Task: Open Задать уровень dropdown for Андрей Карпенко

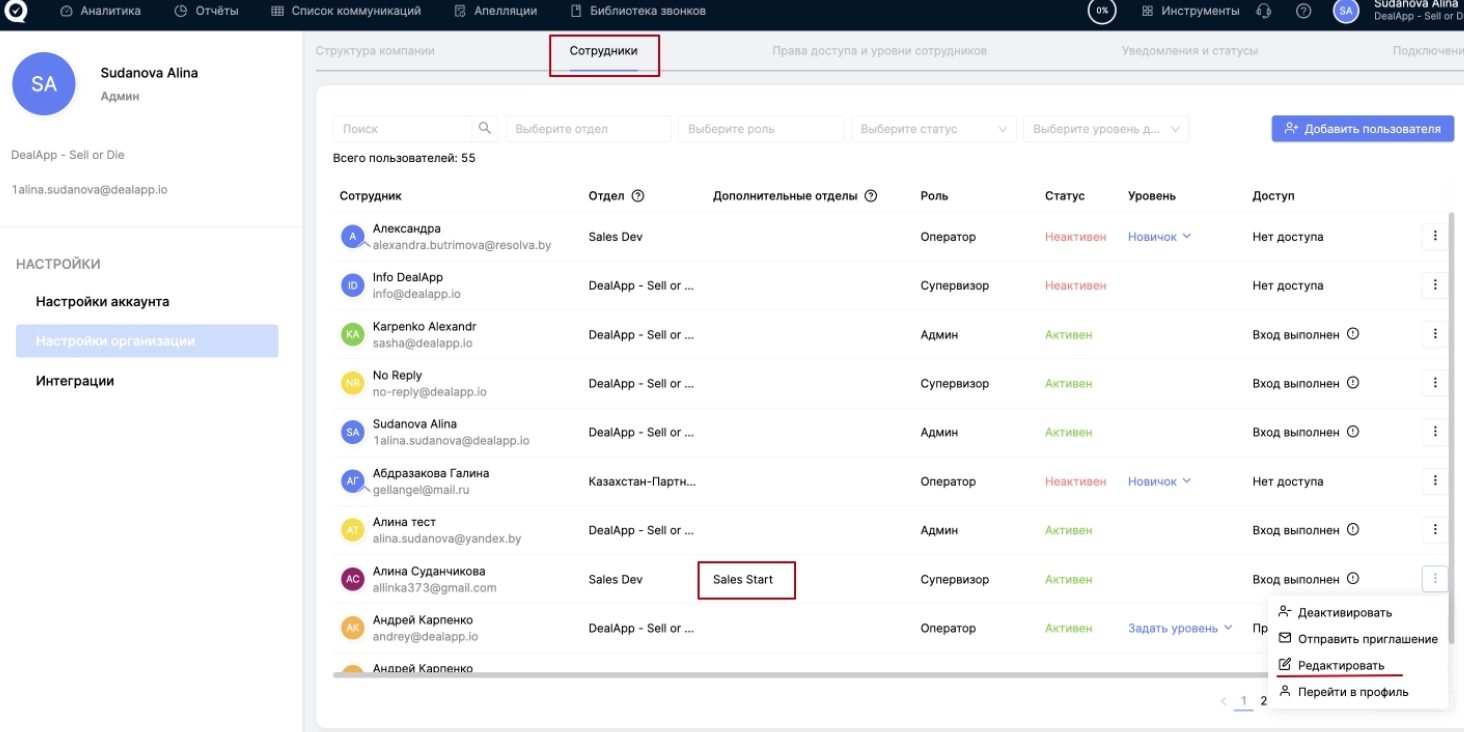Action: click(x=1180, y=628)
